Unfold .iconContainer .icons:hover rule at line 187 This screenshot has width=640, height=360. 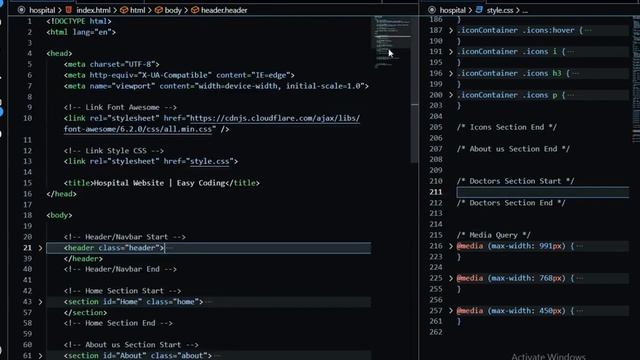pyautogui.click(x=451, y=30)
